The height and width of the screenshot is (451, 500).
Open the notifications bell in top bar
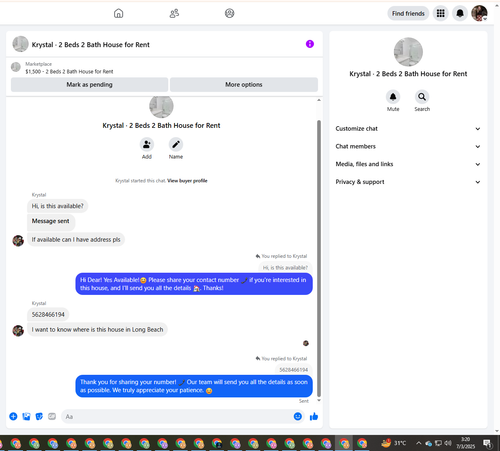[460, 13]
